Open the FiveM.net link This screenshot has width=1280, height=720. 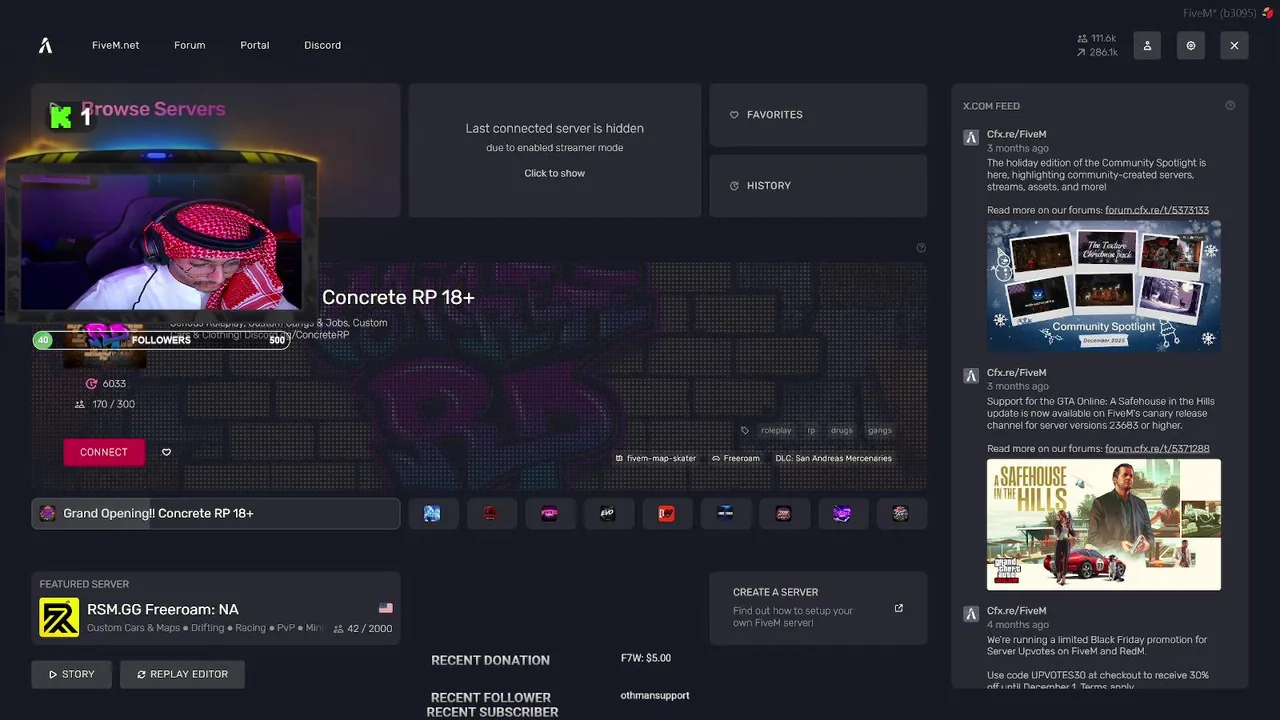coord(116,45)
